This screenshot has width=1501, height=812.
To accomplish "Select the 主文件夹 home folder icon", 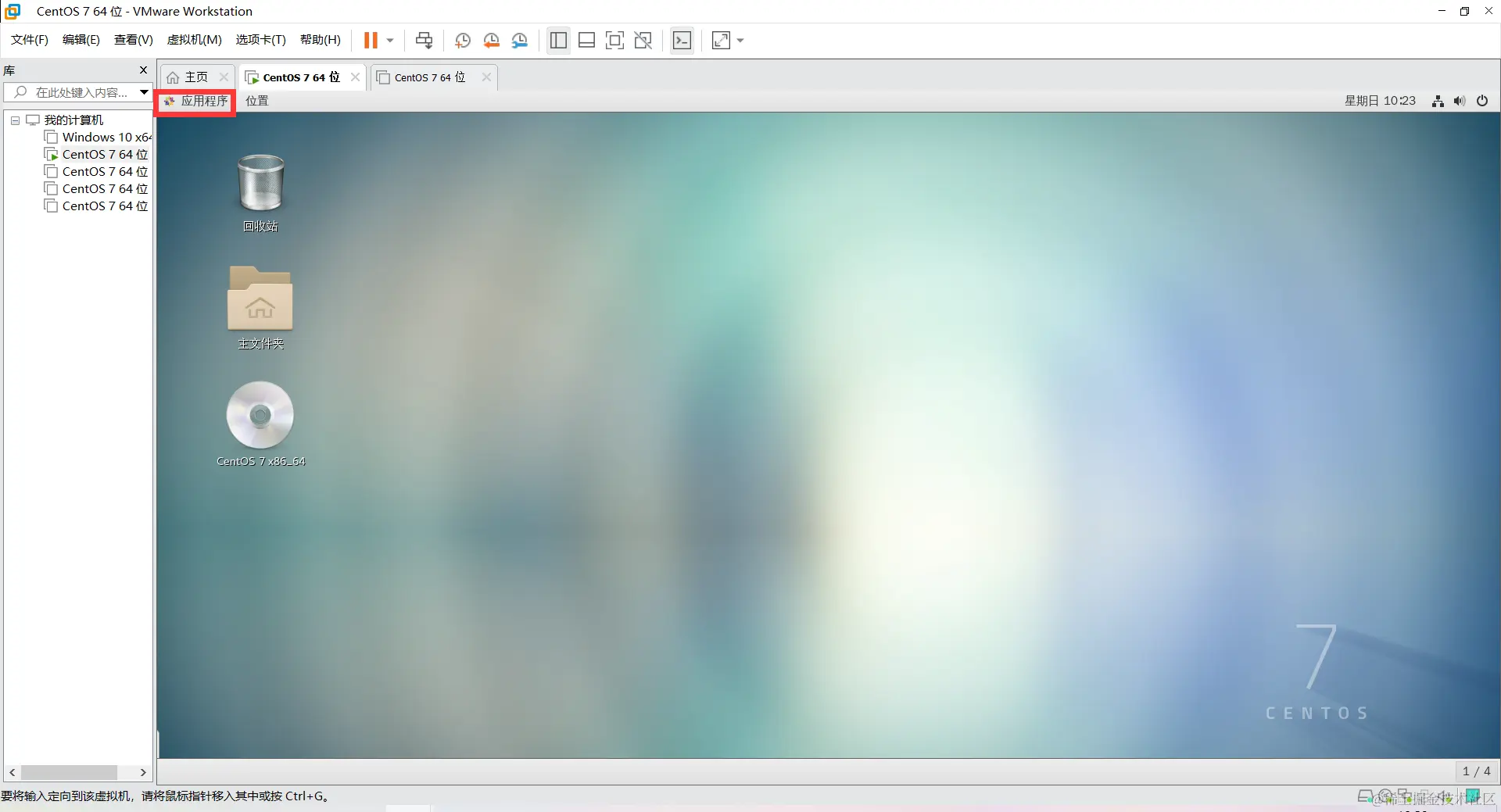I will (x=260, y=308).
